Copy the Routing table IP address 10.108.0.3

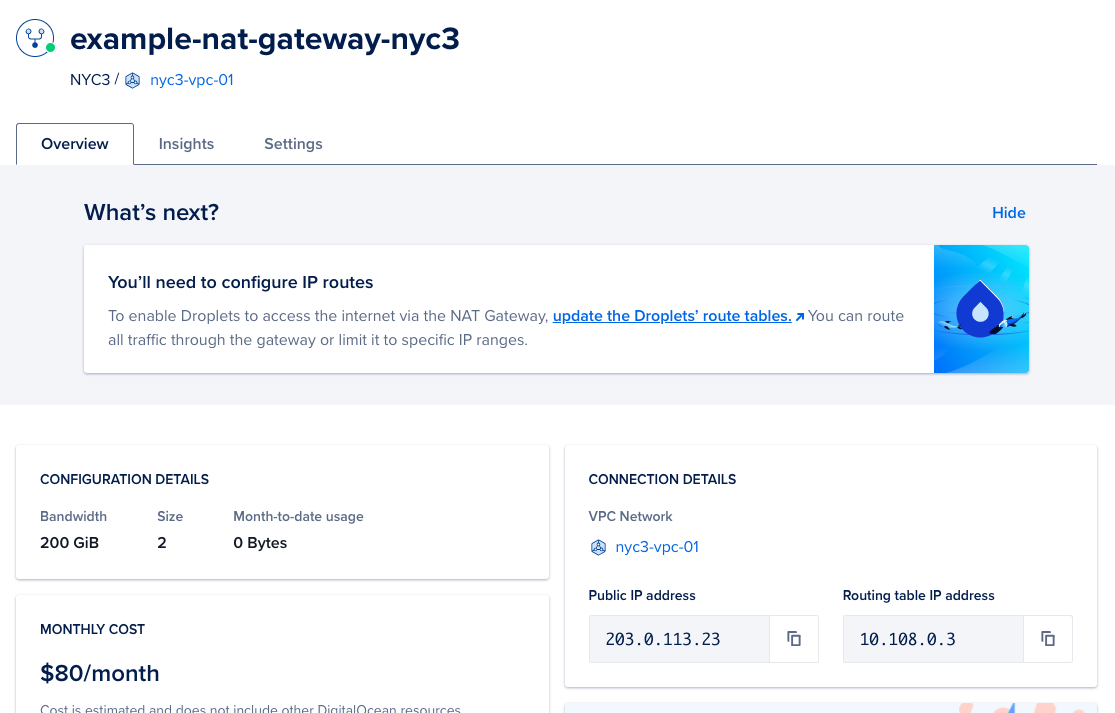click(x=1047, y=638)
